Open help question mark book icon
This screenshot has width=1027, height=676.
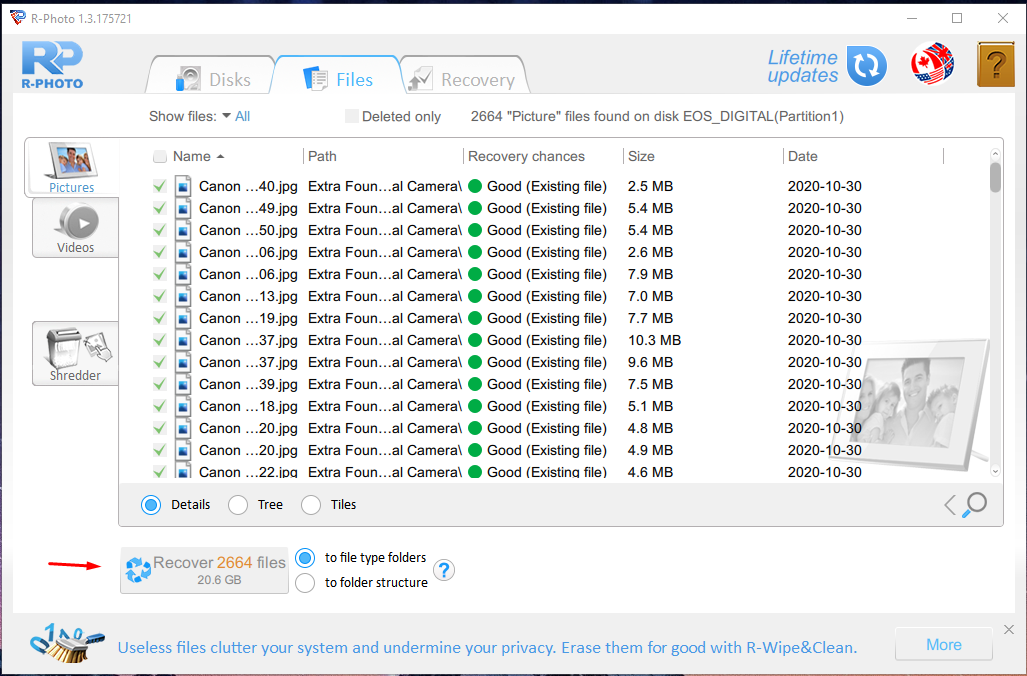coord(996,64)
